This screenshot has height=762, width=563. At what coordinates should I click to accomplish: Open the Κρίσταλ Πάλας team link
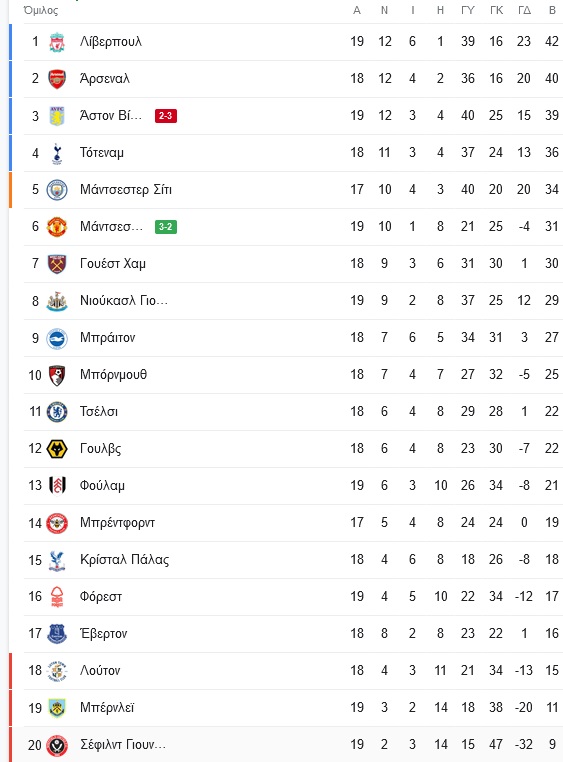tap(124, 560)
